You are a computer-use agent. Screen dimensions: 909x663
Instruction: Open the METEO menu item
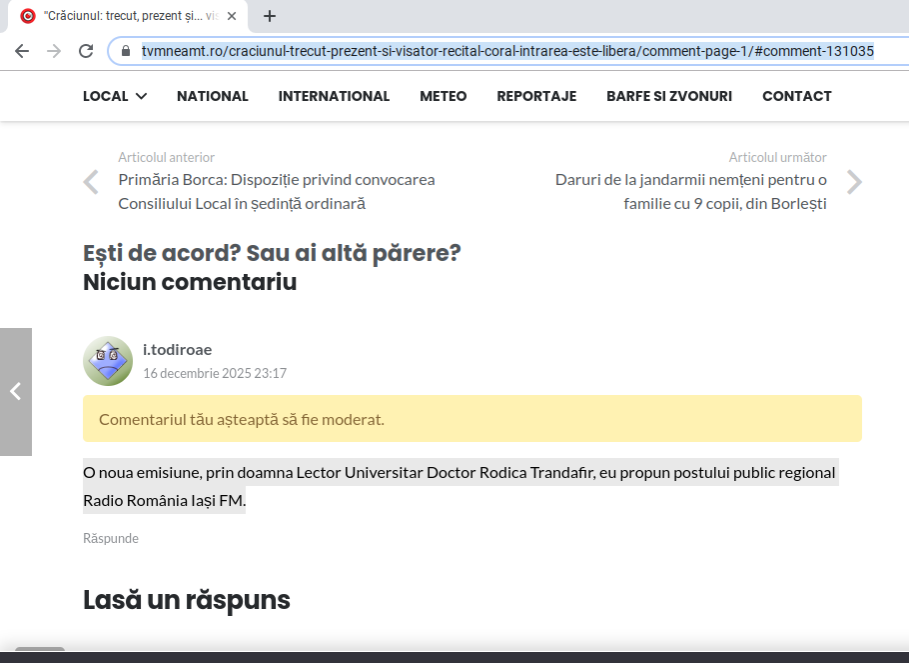443,96
